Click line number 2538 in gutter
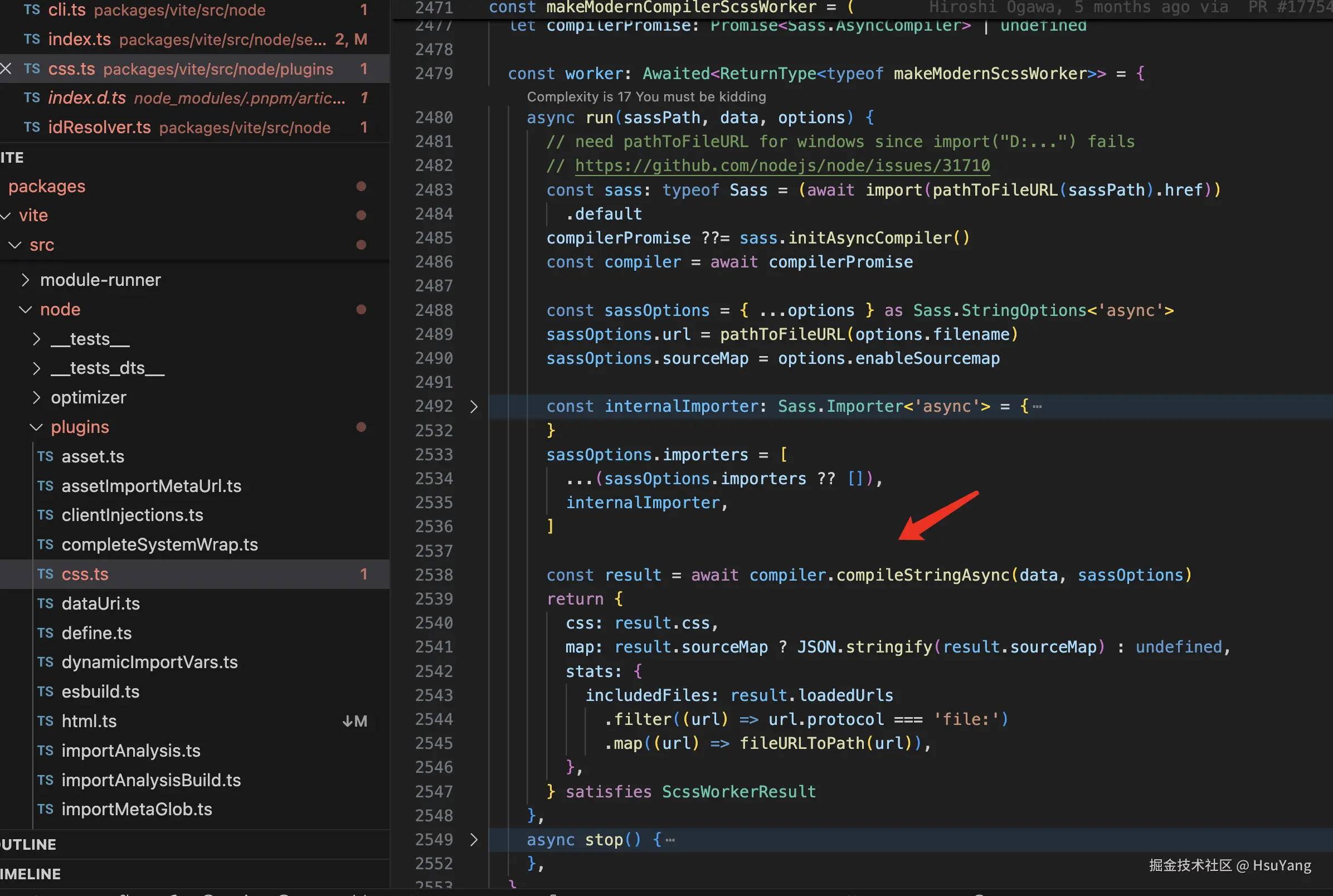 434,575
